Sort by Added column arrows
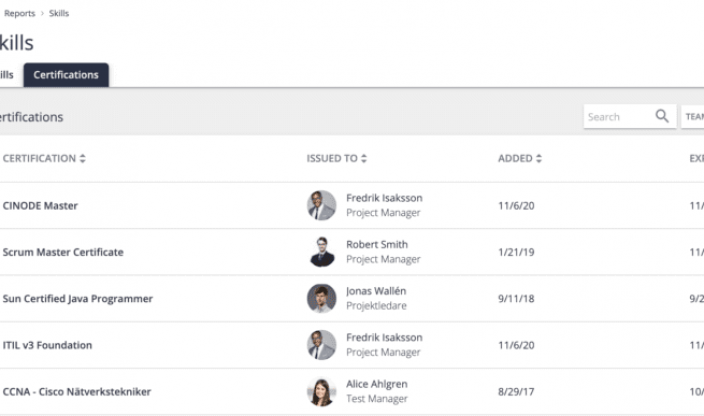The image size is (704, 416). point(539,159)
